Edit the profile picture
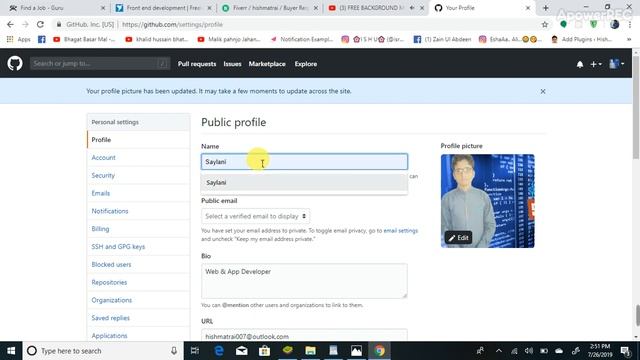 [x=458, y=238]
